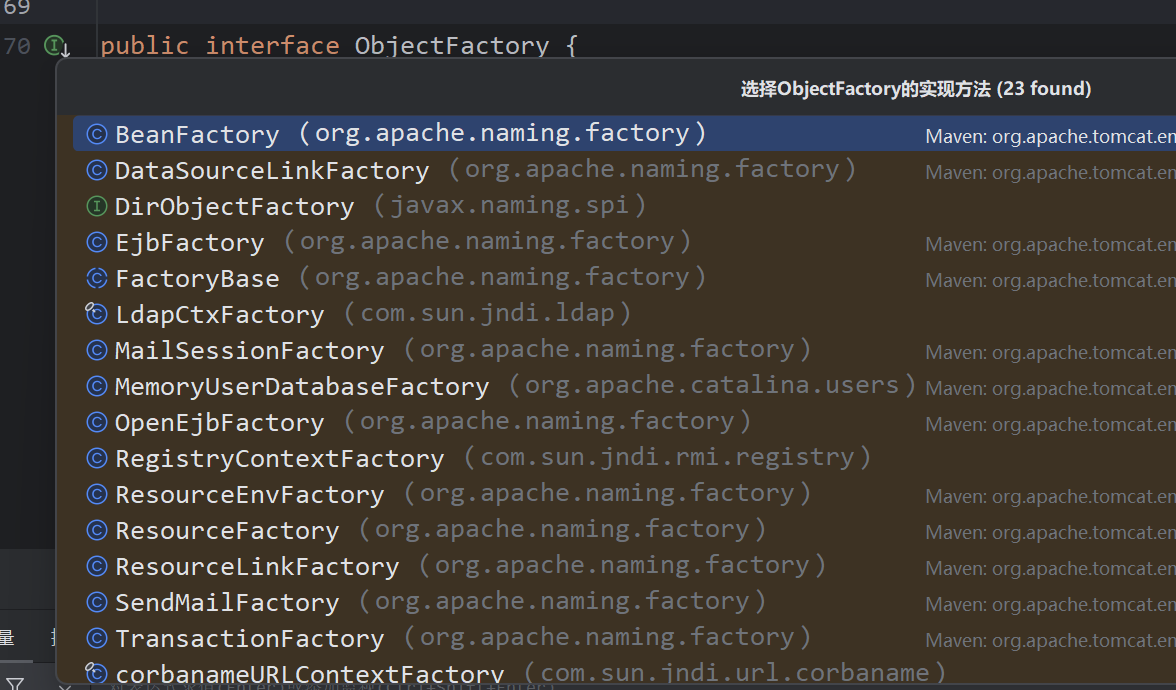Screen dimensions: 1176x690
Task: Navigate to ResourceLinkFactory class
Action: pos(257,567)
